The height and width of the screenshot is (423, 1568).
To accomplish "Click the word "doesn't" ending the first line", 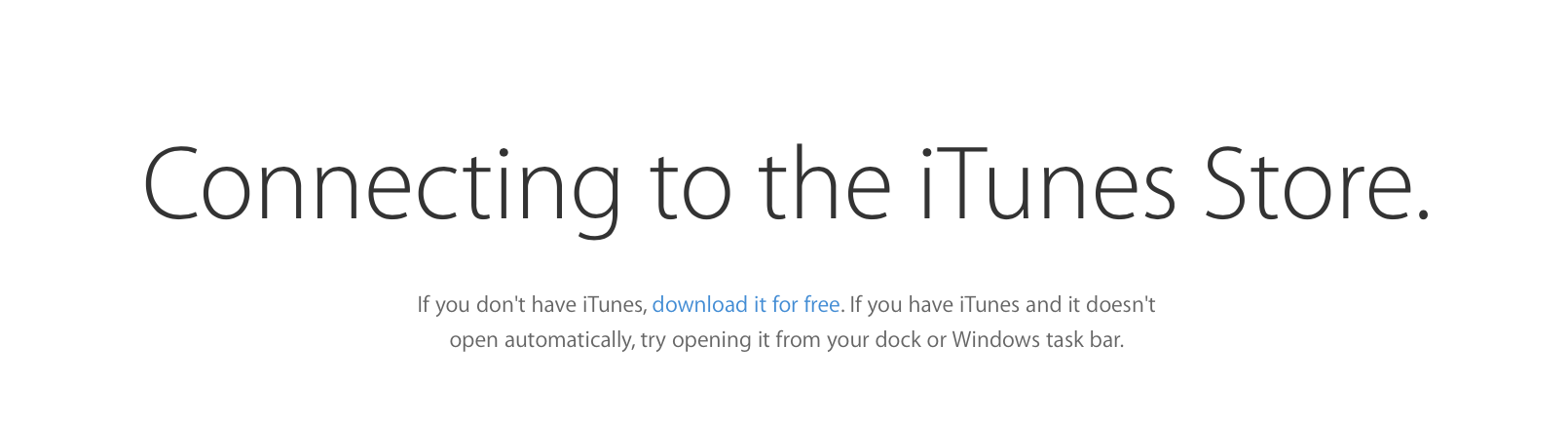I will coord(1121,305).
